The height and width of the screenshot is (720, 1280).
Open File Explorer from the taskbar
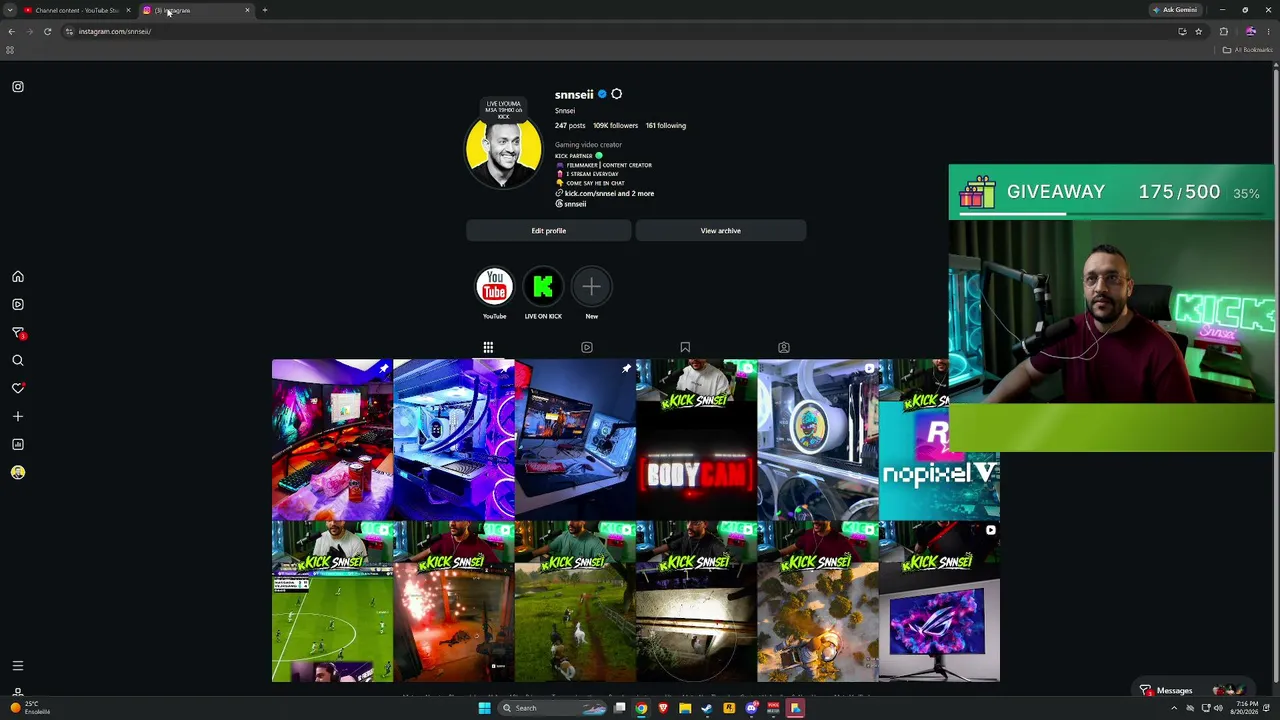[685, 709]
